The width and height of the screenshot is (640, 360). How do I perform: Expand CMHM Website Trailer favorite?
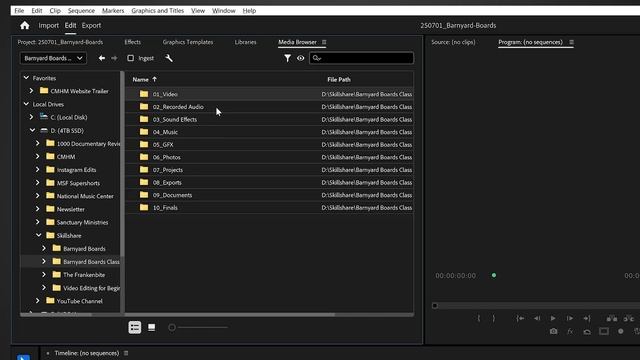click(31, 91)
